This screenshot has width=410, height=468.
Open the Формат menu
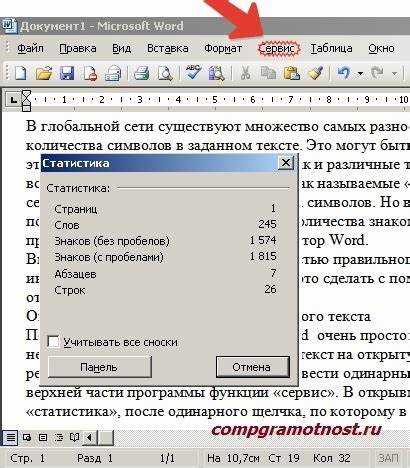click(x=223, y=48)
